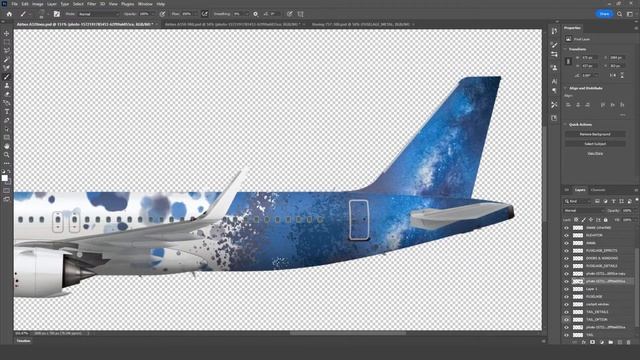Open the brush Mode dropdown
640x360 pixels.
[x=98, y=14]
